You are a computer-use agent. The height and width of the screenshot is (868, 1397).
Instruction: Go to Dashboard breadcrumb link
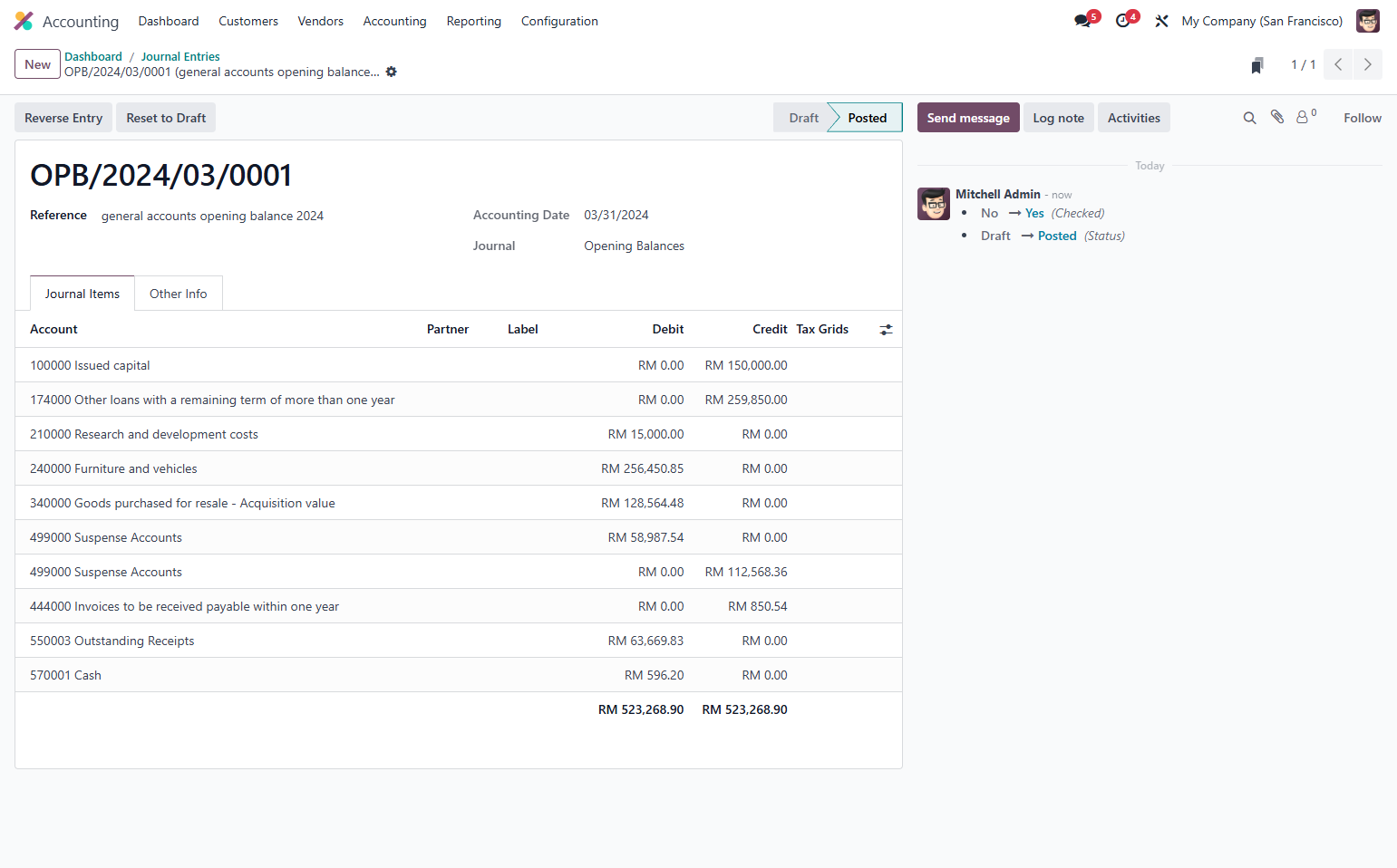(93, 56)
